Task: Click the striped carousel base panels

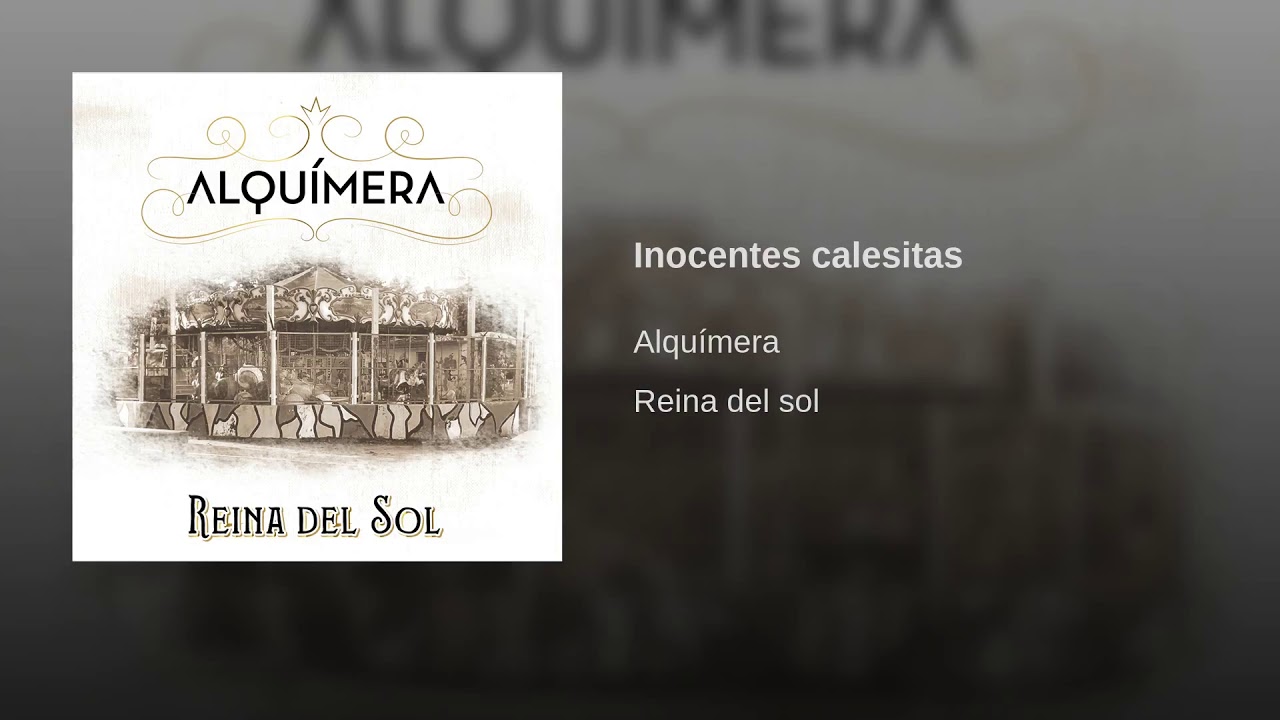Action: click(320, 418)
